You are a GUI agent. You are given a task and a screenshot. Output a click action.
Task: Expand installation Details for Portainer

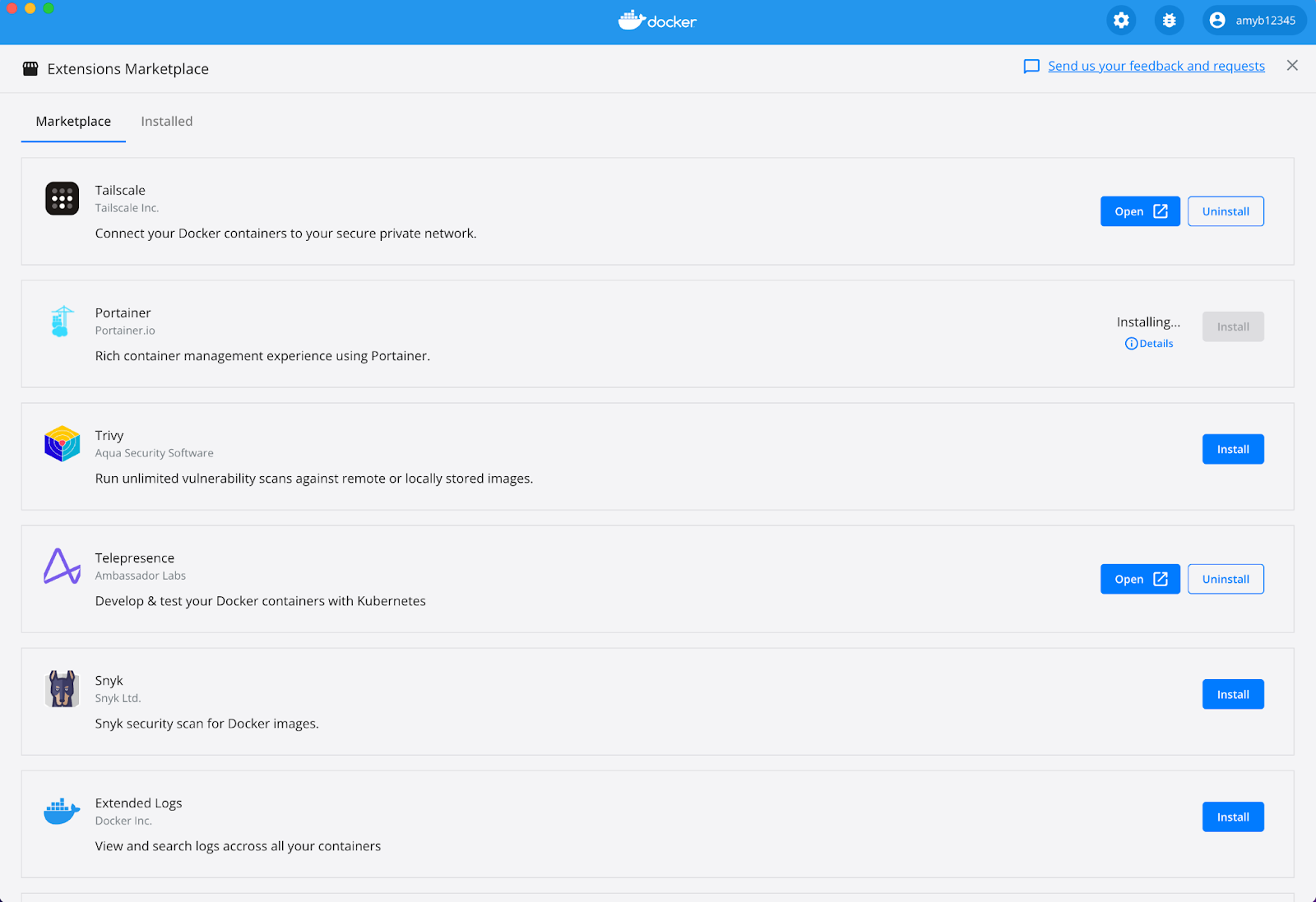pos(1148,343)
